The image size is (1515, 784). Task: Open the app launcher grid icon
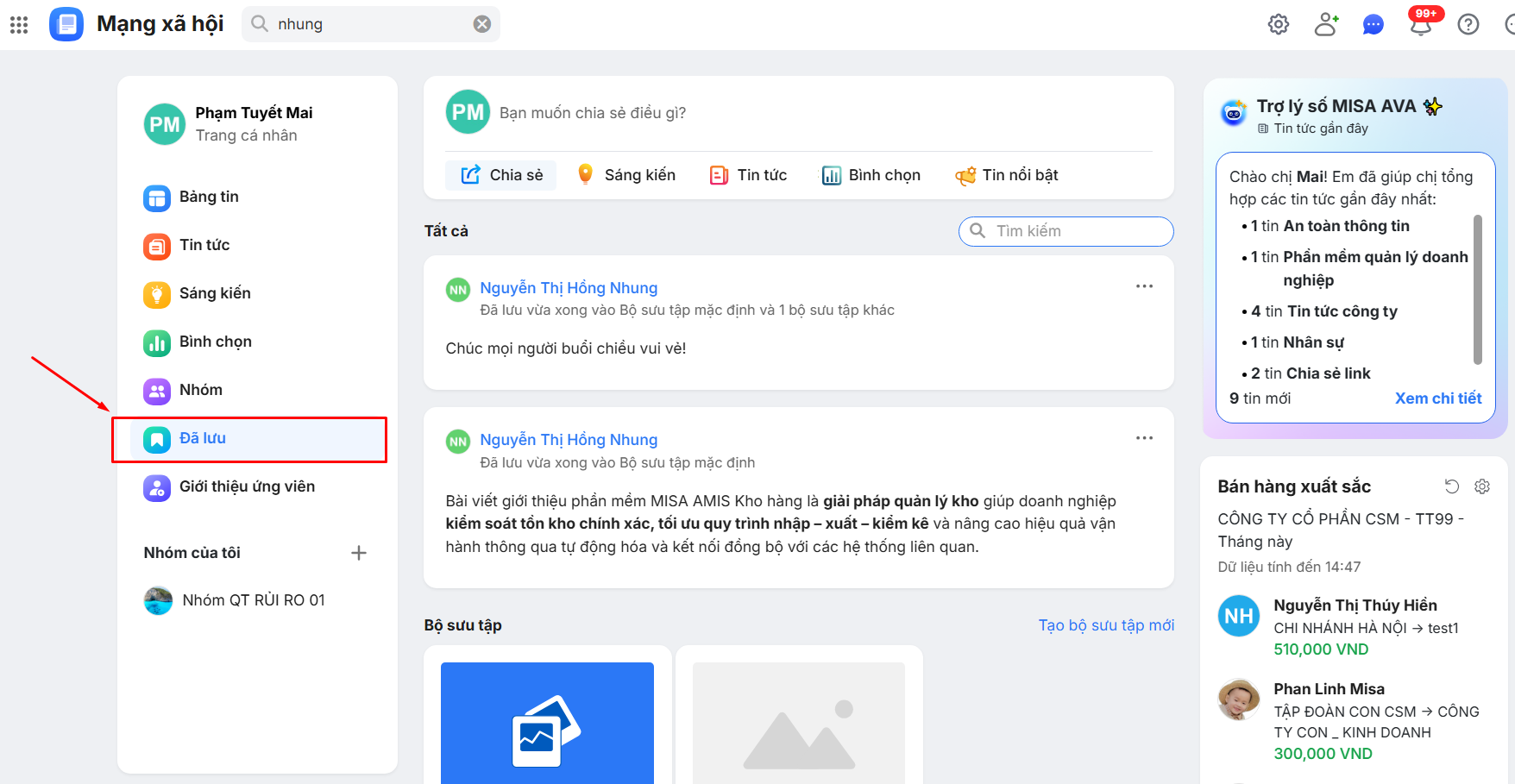[19, 24]
